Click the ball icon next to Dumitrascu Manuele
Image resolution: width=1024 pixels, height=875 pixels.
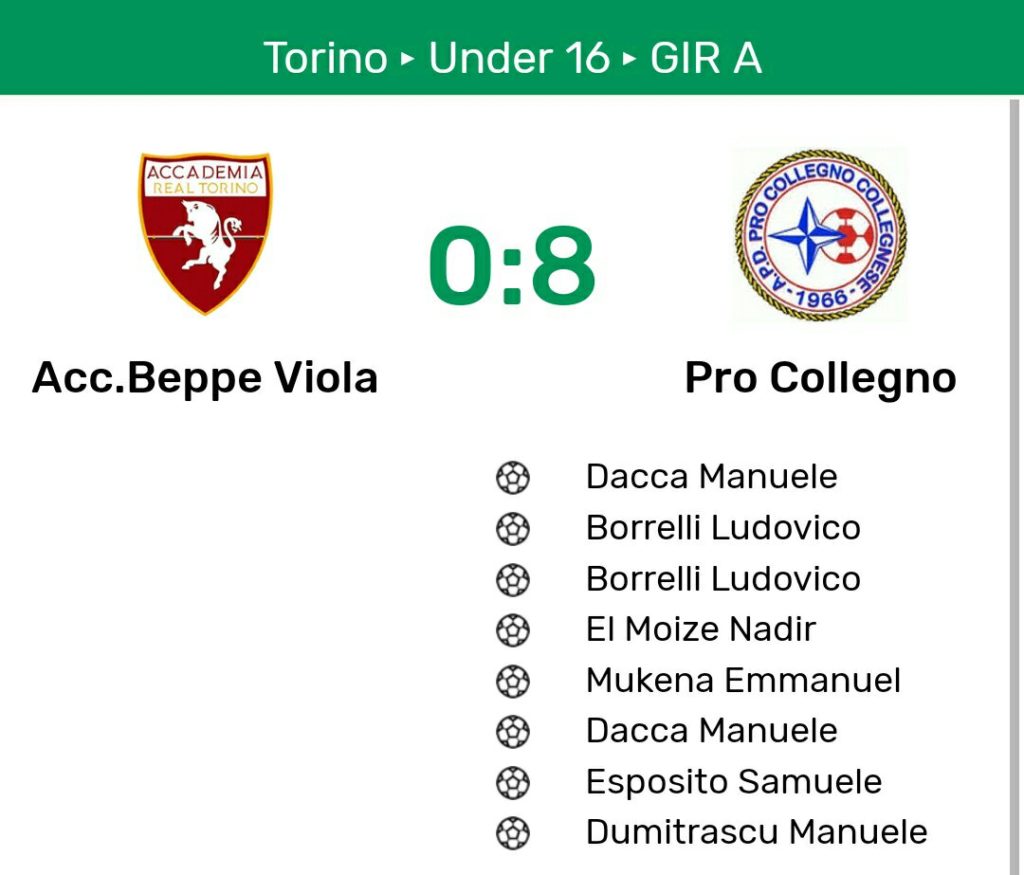513,833
